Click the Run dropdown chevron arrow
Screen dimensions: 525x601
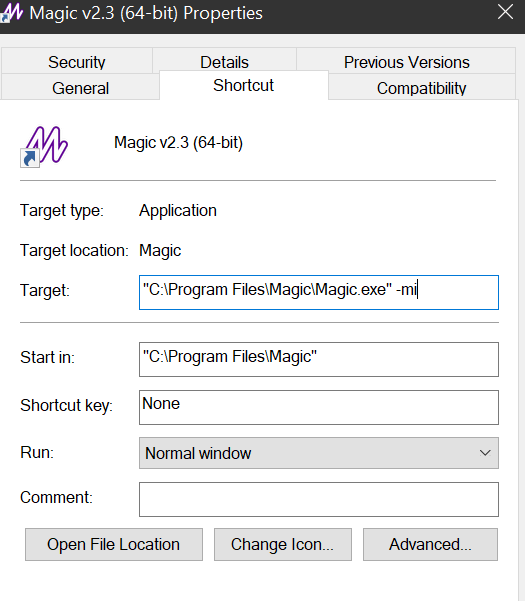point(485,453)
